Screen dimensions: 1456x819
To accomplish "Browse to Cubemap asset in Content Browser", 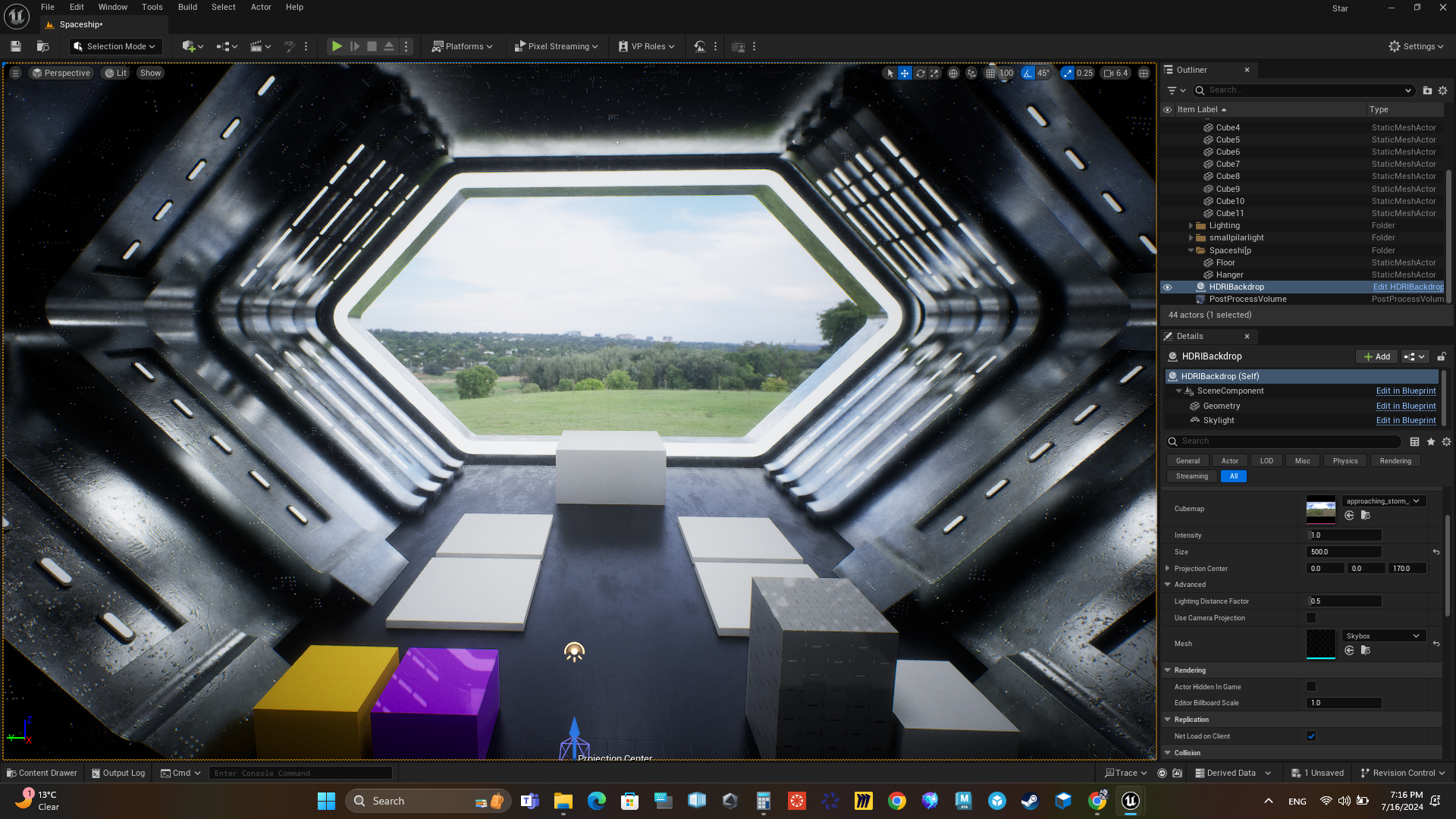I will coord(1365,516).
